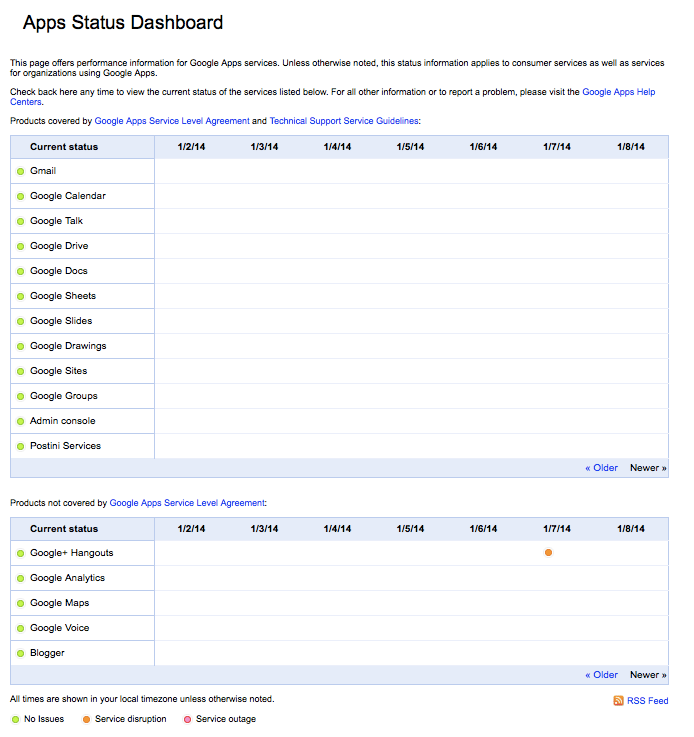This screenshot has width=694, height=737.
Task: Click Google Maps green status icon
Action: [x=20, y=603]
